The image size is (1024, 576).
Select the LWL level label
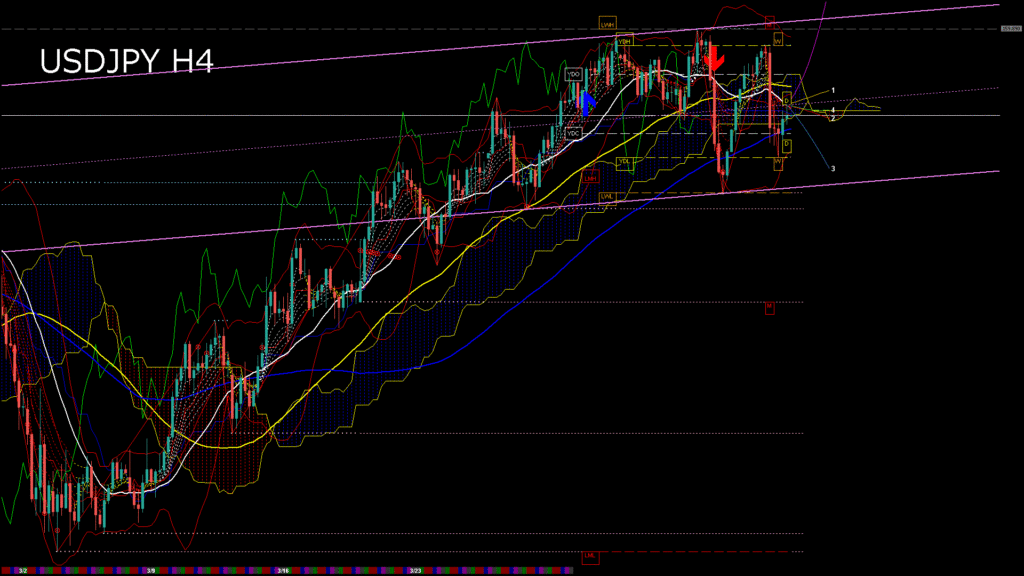(607, 196)
